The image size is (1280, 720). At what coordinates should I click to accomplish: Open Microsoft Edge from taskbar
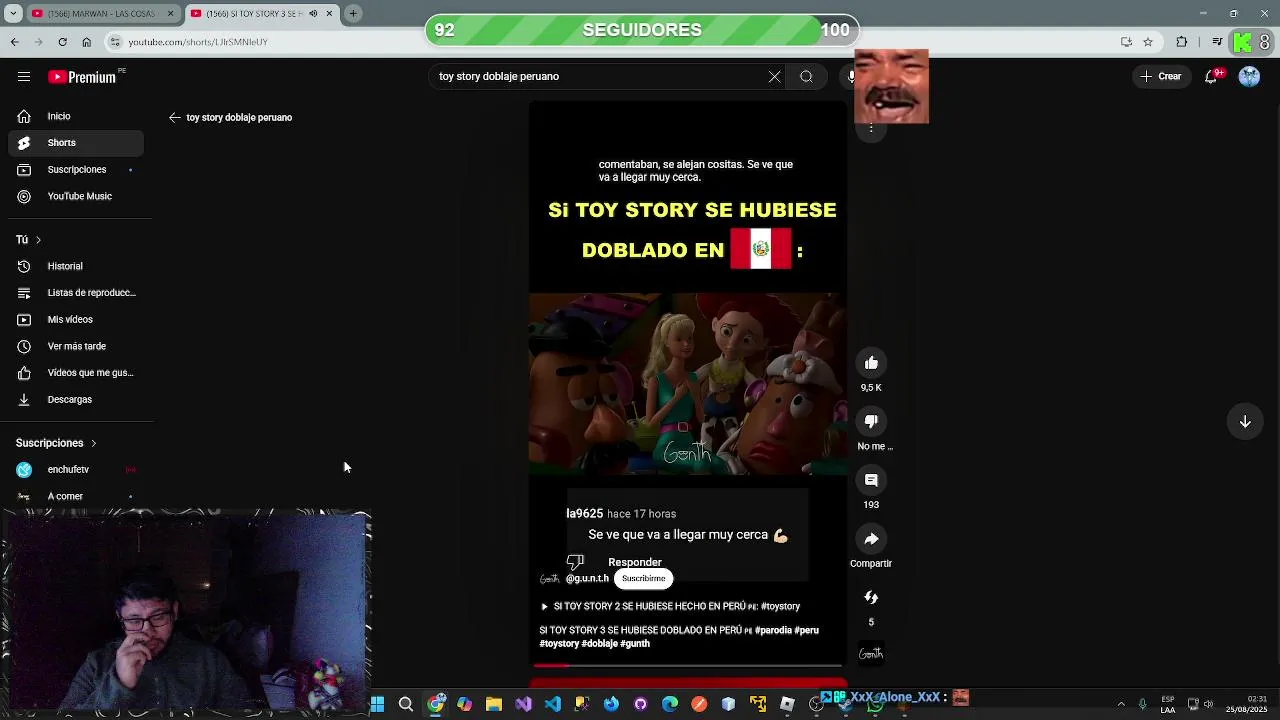(x=670, y=705)
